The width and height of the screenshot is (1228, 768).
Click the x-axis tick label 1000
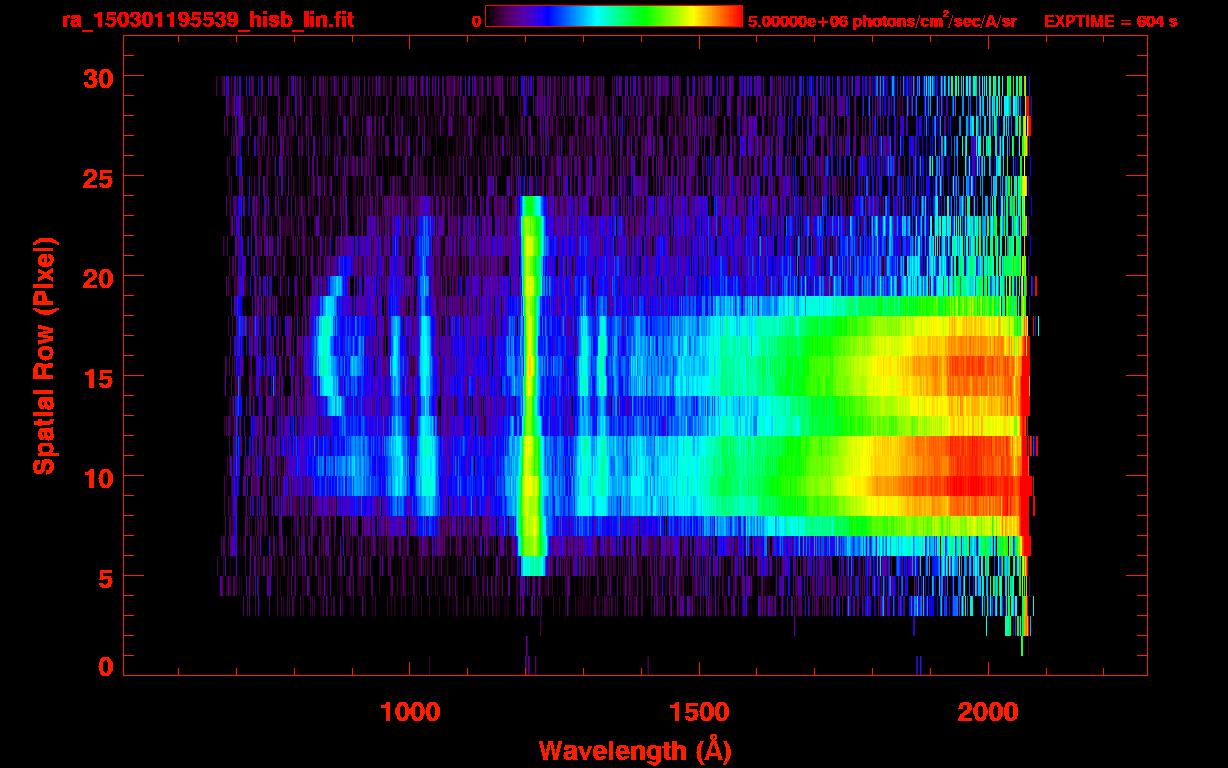click(x=409, y=712)
